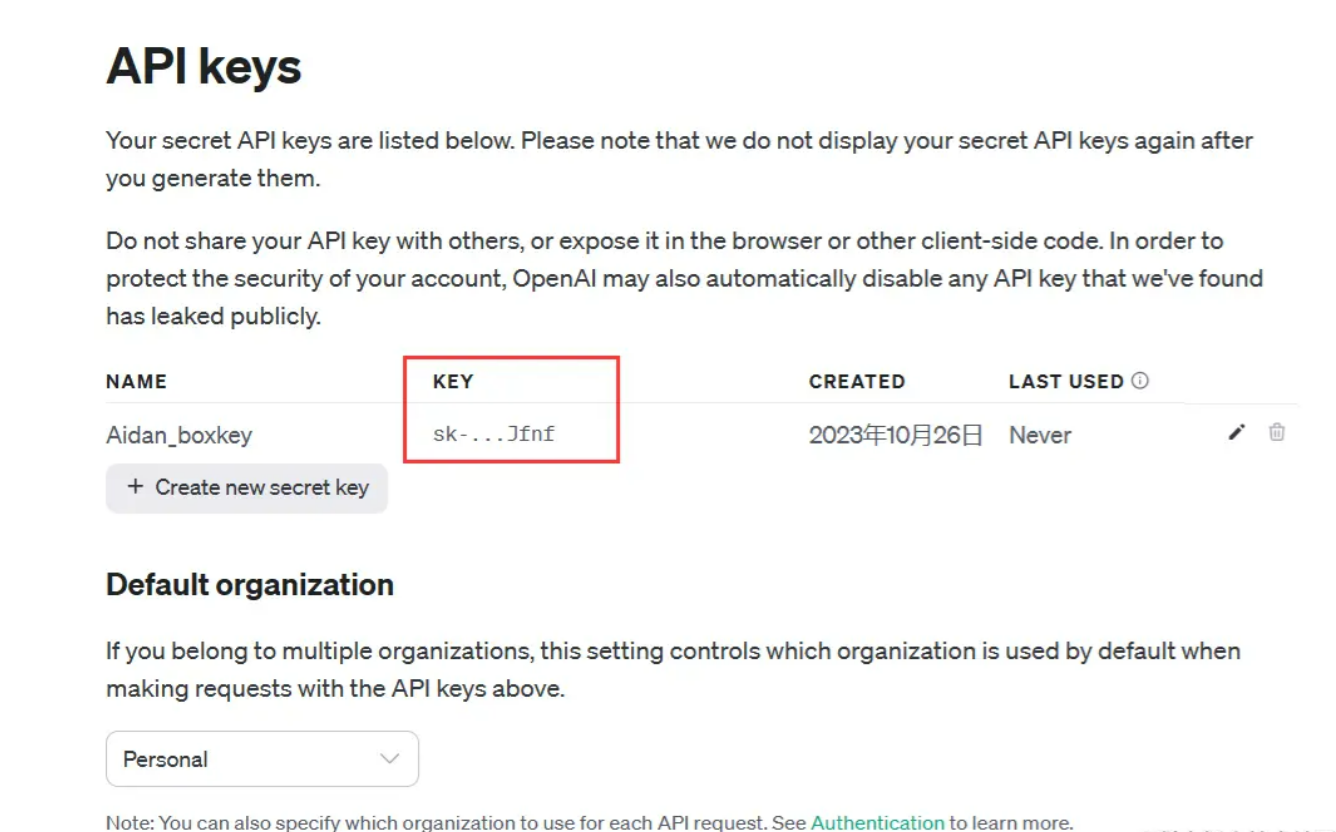Open the Personal organization dropdown
This screenshot has width=1336, height=832.
[x=262, y=759]
